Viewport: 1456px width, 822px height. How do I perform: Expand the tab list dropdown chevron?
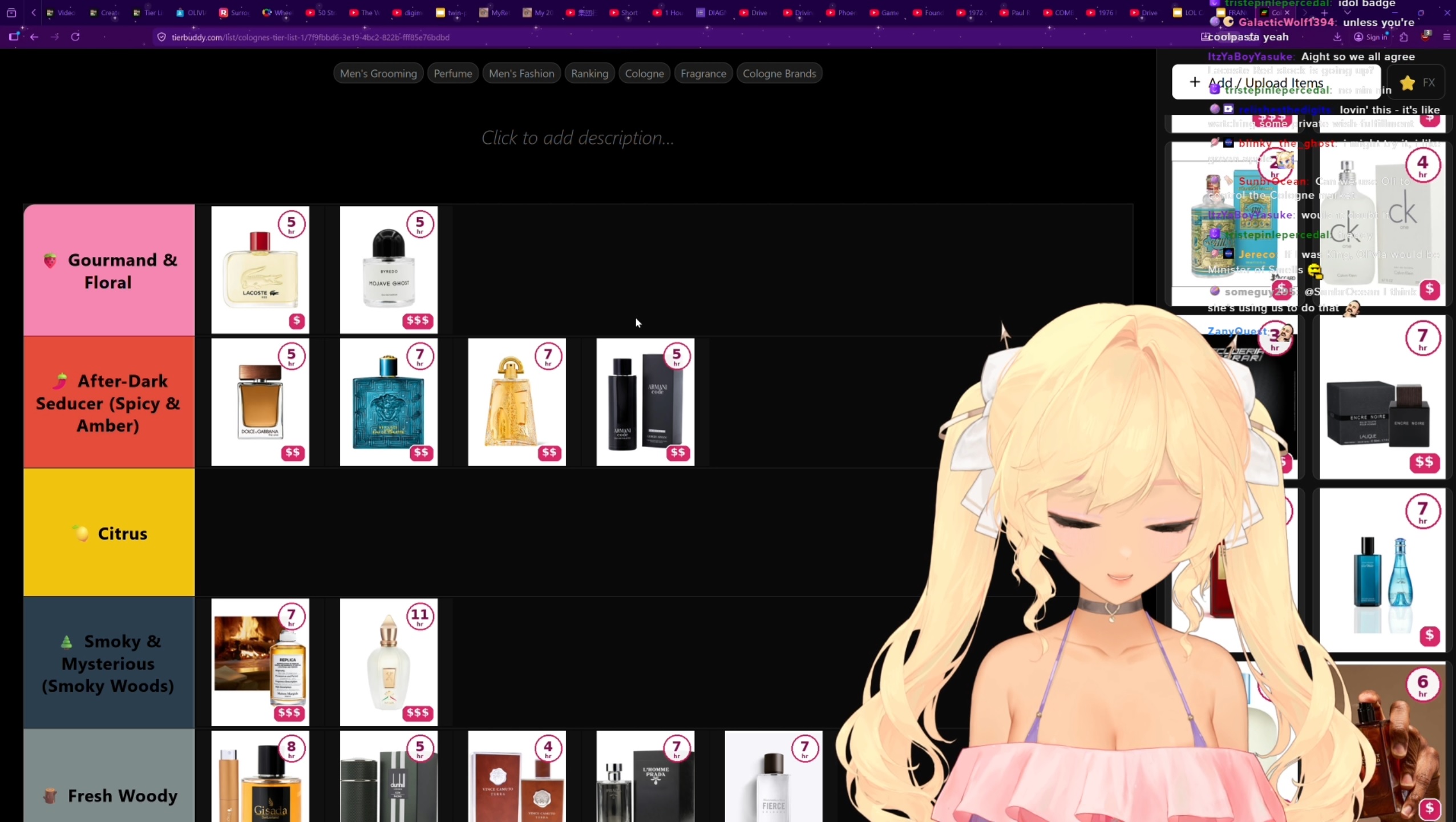click(x=1348, y=13)
